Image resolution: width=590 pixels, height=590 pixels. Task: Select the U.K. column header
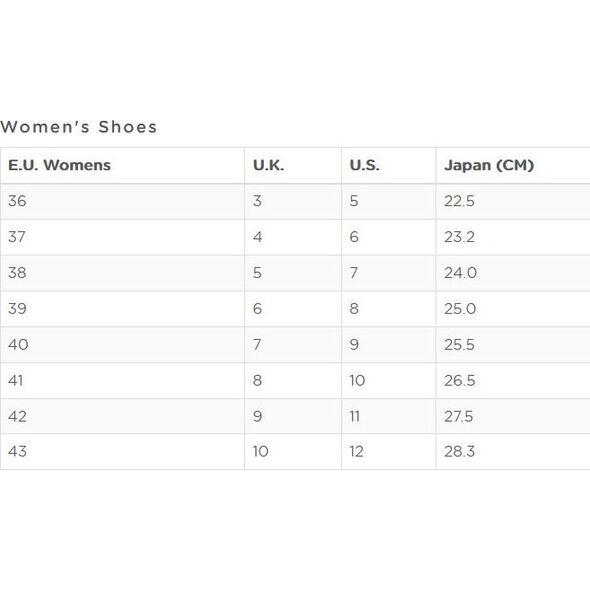coord(293,166)
